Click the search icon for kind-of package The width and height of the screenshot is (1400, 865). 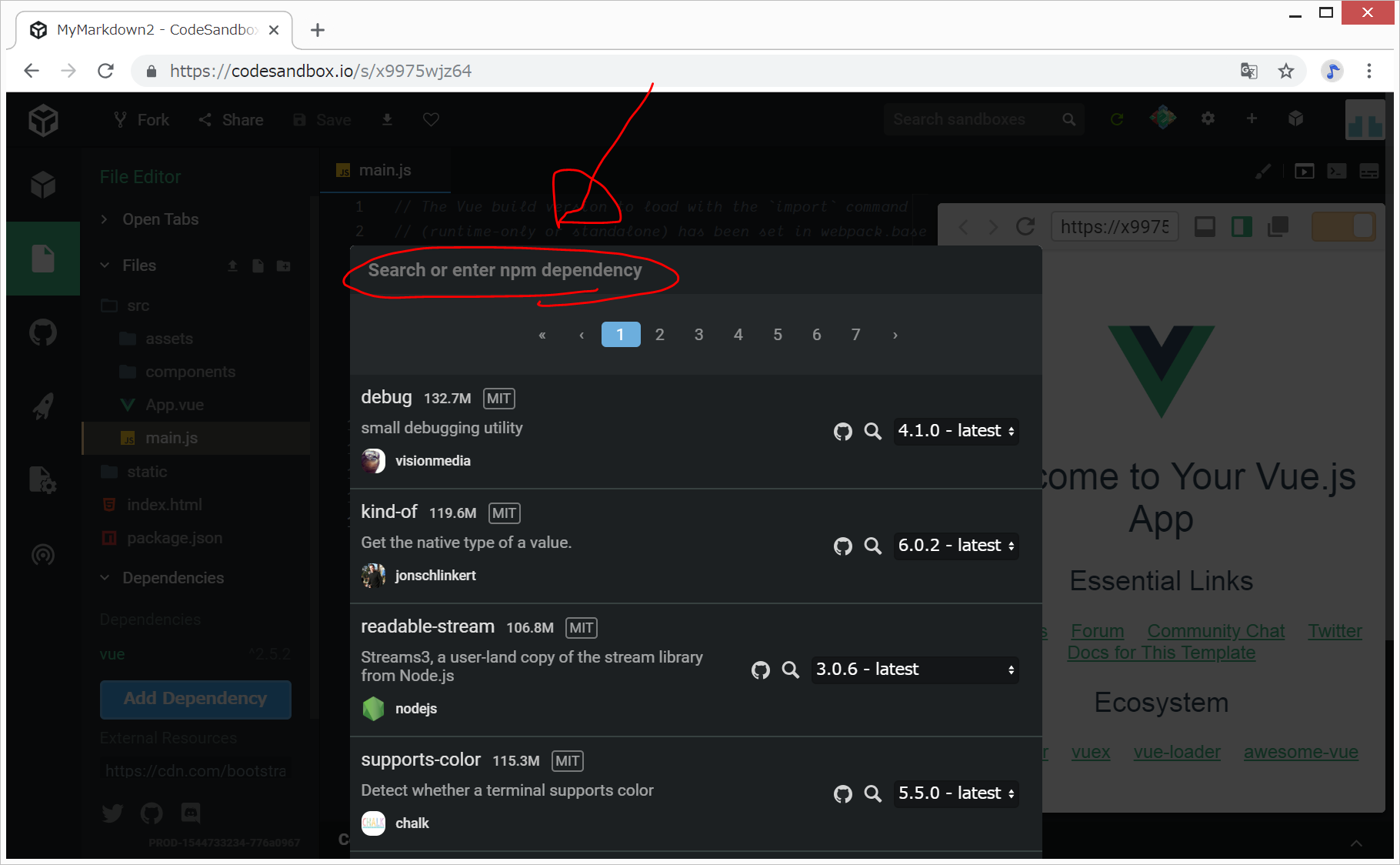(x=872, y=546)
